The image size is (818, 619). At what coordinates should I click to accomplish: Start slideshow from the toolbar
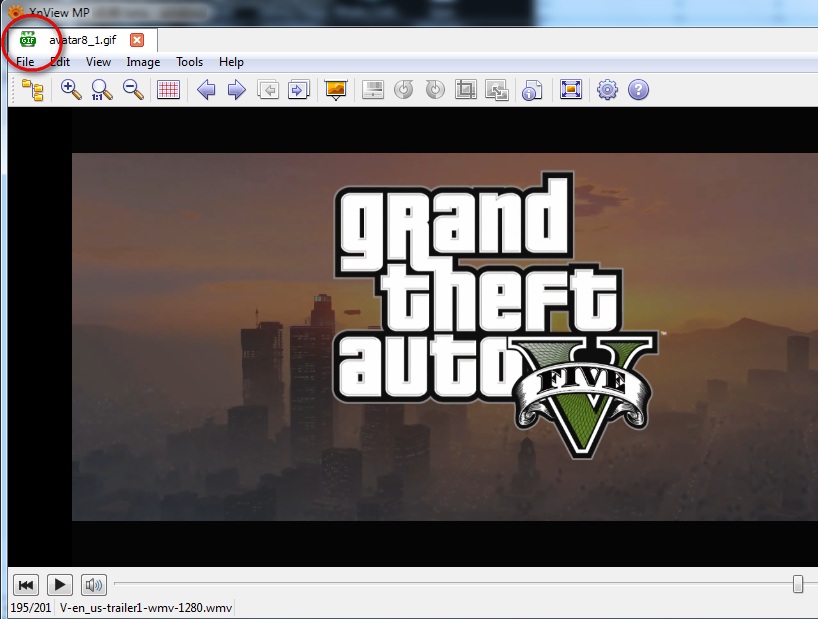coord(336,90)
